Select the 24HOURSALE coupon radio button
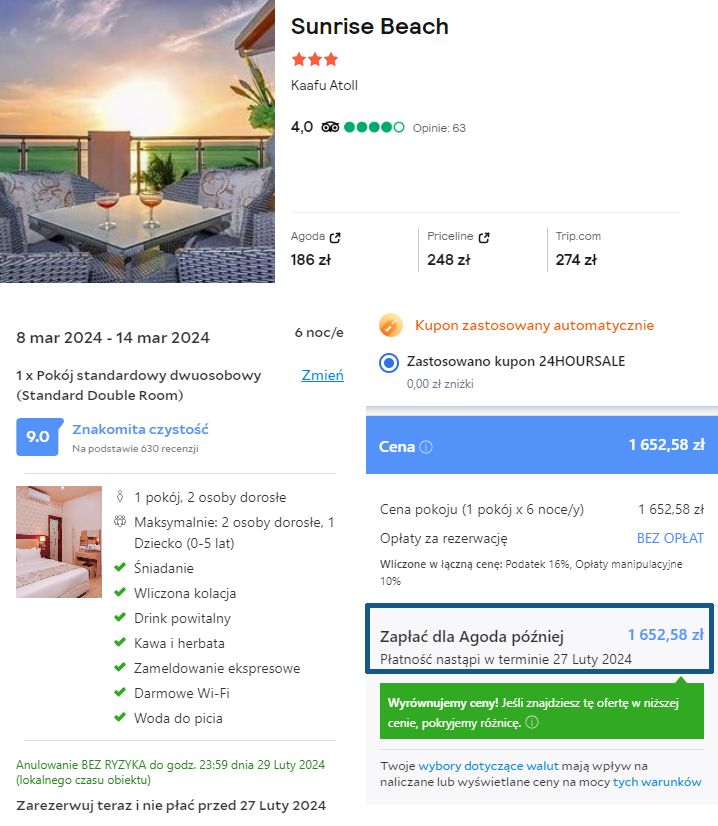The width and height of the screenshot is (718, 826). 390,362
